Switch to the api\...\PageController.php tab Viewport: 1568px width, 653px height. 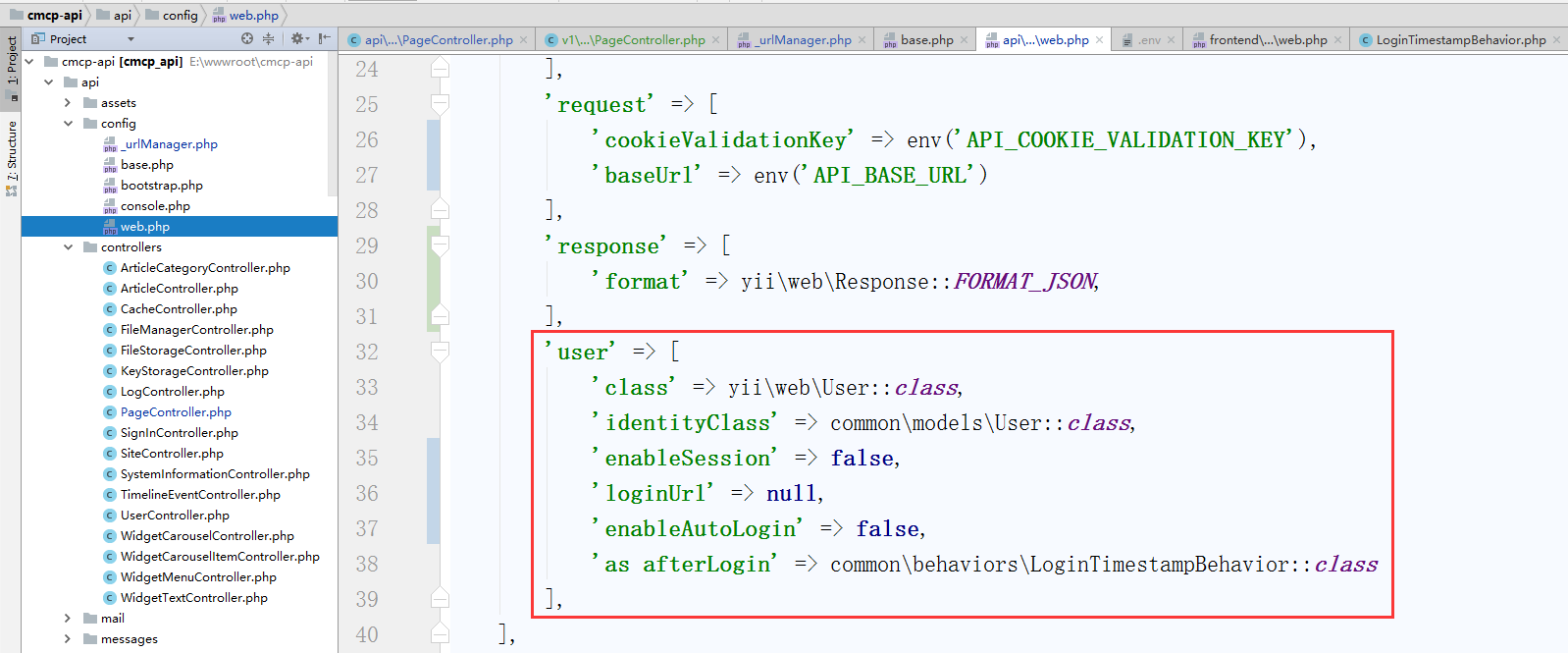439,40
